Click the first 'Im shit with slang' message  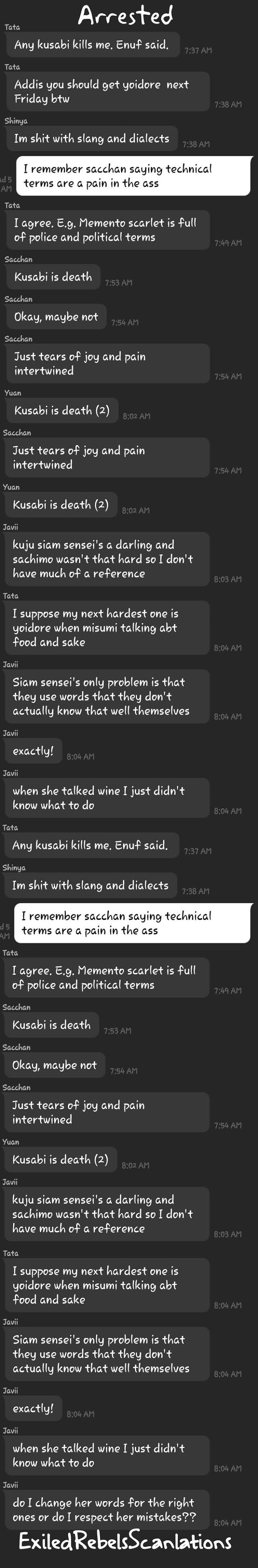91,139
